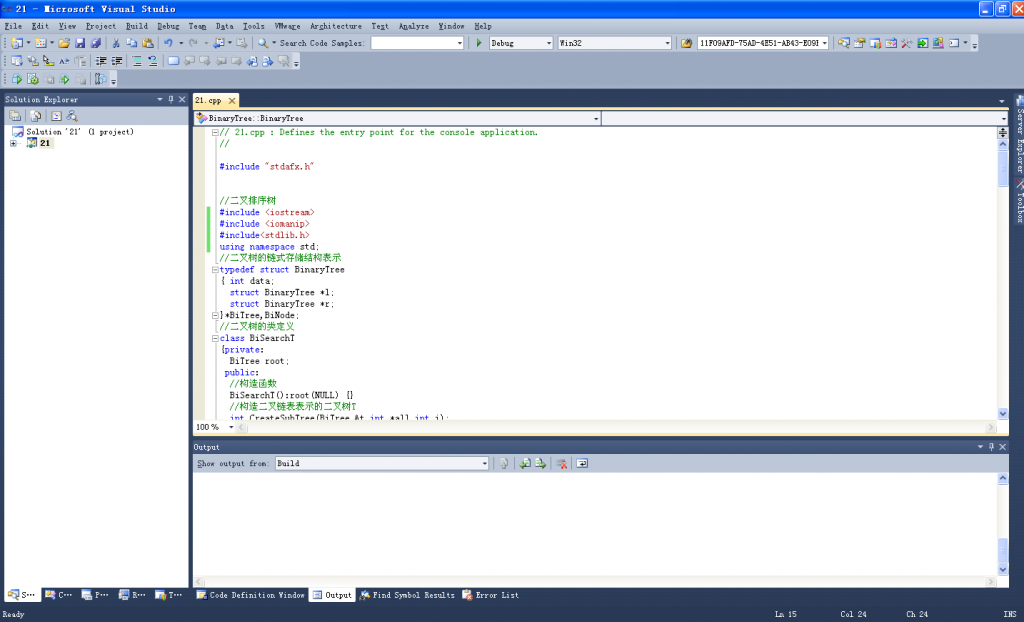Refresh the Solution Explorer view
This screenshot has height=622, width=1024.
57,116
